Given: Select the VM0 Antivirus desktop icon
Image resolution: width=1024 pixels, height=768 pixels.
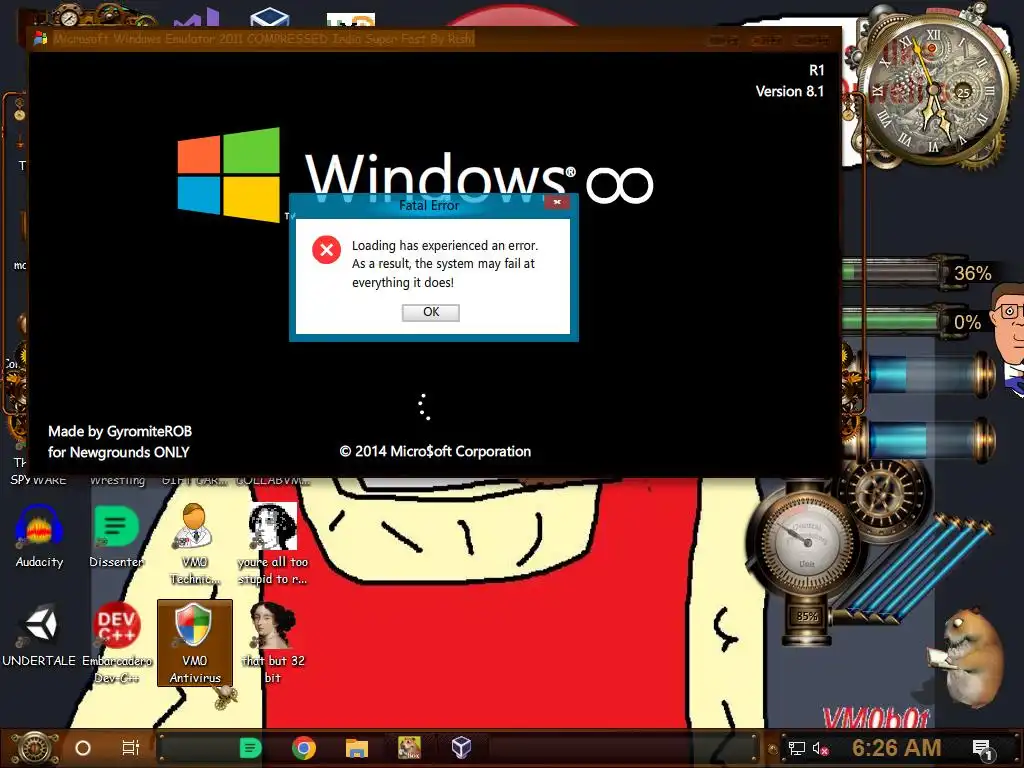Looking at the screenshot, I should click(195, 643).
